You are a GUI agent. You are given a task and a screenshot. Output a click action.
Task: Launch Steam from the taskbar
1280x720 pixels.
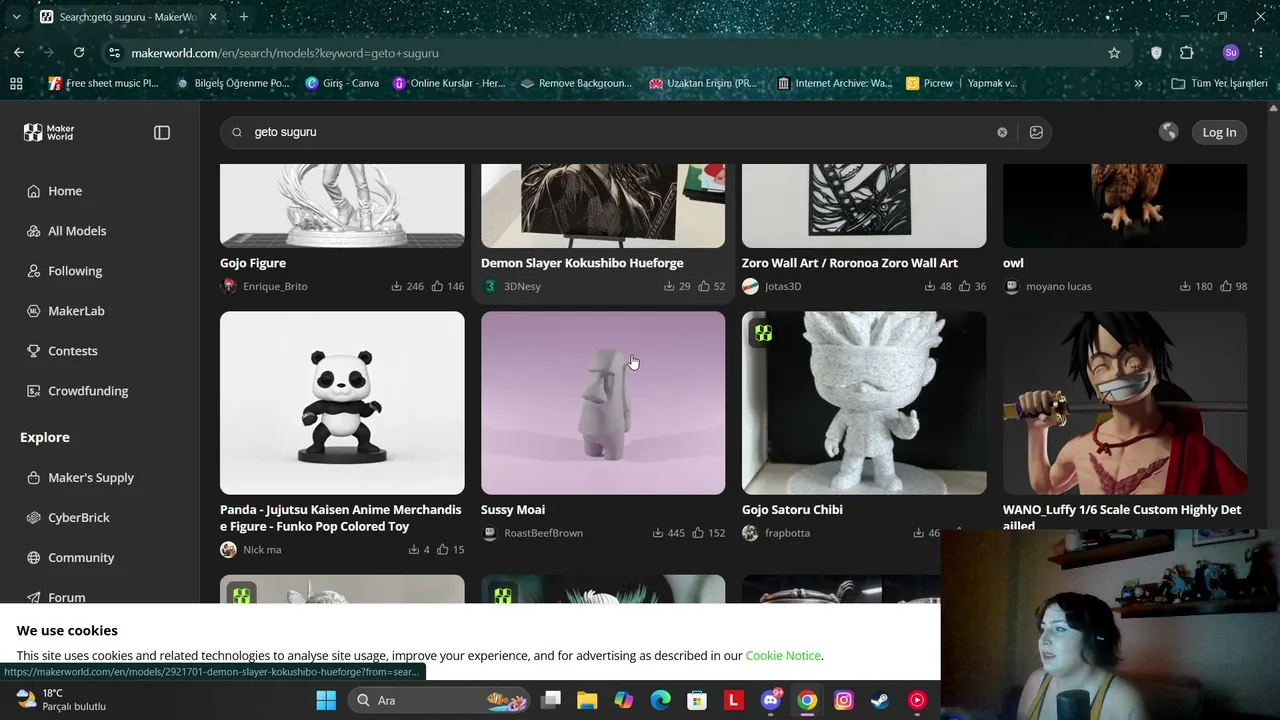pos(880,700)
